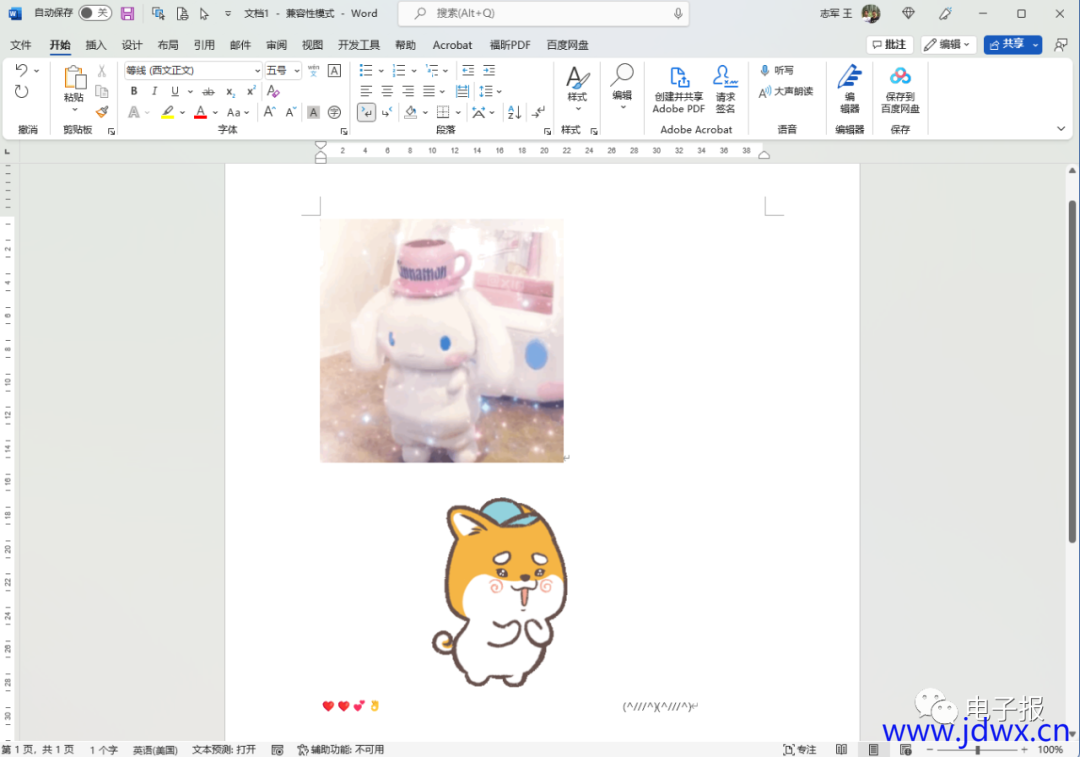
Task: Click the Redo icon
Action: point(21,92)
